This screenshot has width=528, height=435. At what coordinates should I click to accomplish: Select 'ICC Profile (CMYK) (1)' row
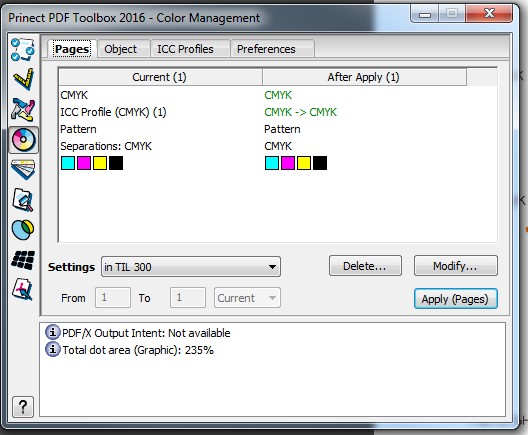113,112
